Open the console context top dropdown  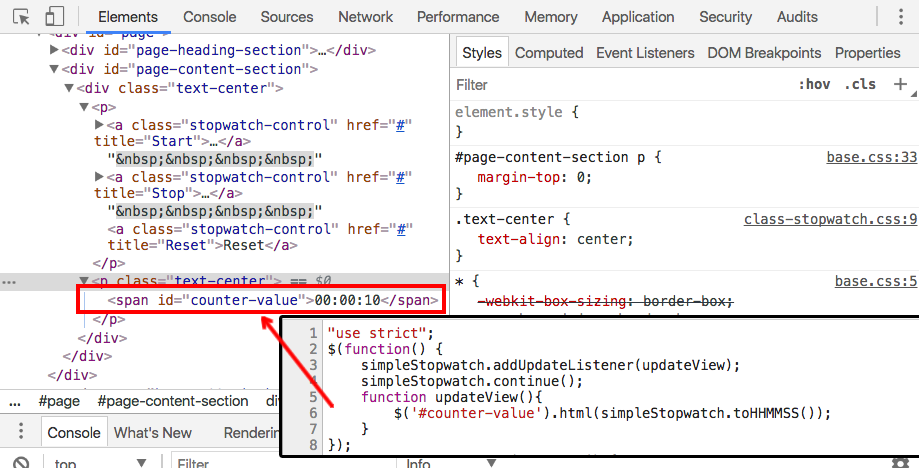tap(100, 463)
